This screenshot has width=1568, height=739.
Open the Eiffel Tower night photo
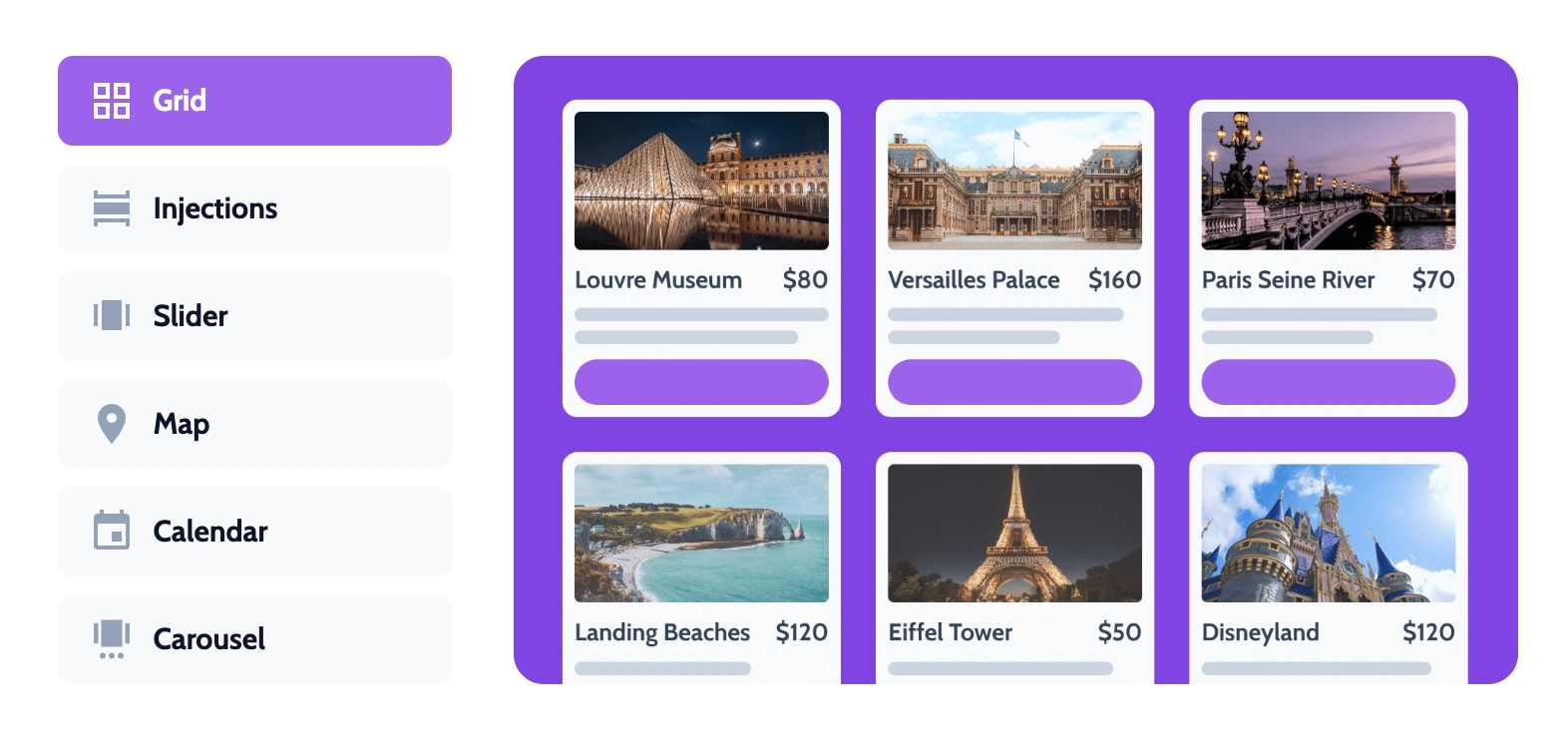(x=1014, y=534)
